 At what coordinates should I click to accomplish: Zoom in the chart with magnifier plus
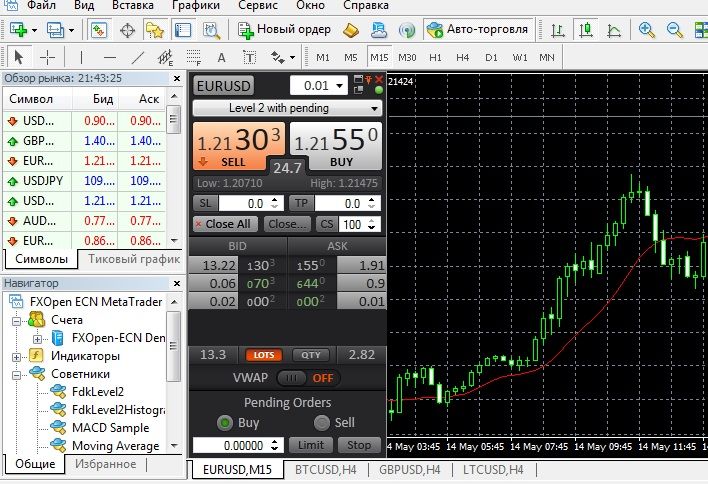click(x=647, y=30)
